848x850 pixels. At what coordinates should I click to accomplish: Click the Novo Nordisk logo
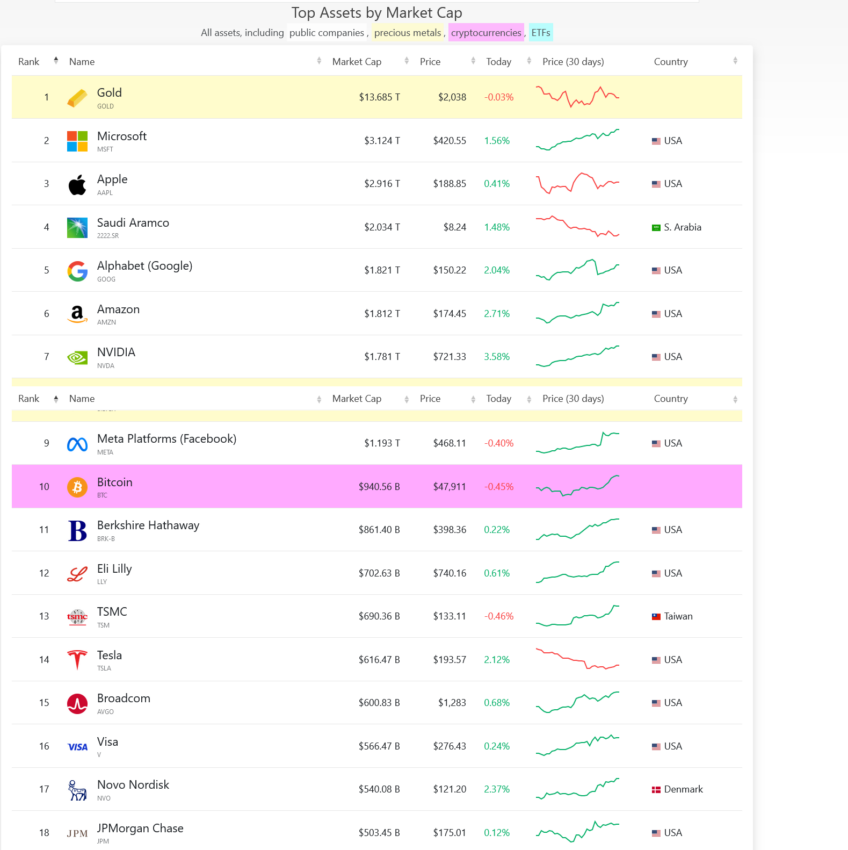tap(77, 790)
